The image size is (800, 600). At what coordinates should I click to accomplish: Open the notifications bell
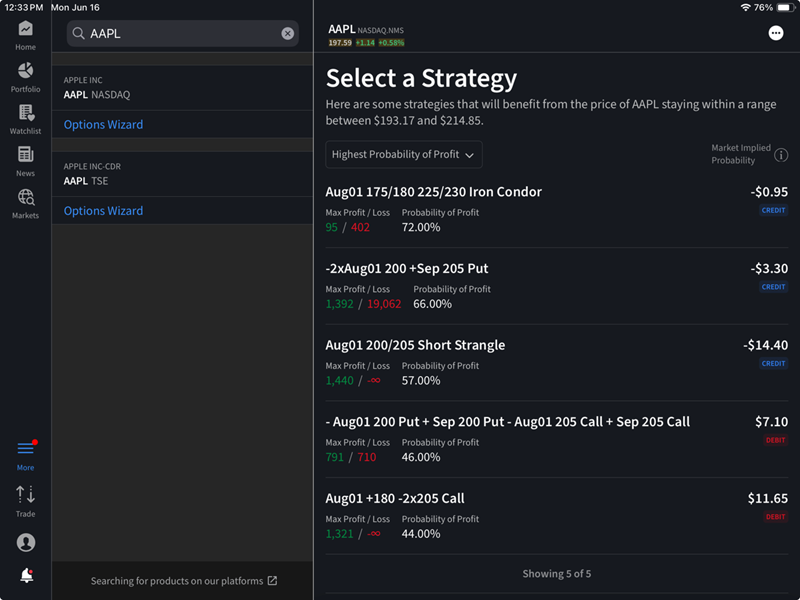(x=25, y=577)
